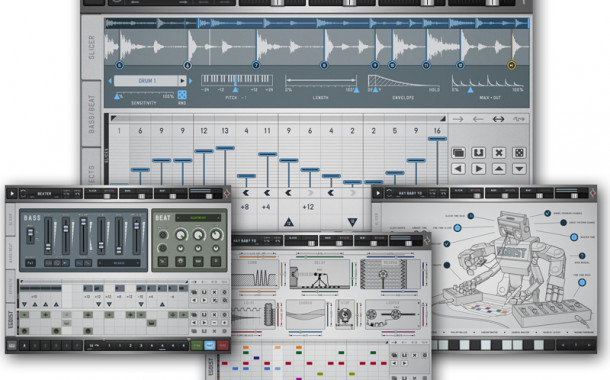
Task: Click the red diamond icon in effects window header
Action: [427, 241]
